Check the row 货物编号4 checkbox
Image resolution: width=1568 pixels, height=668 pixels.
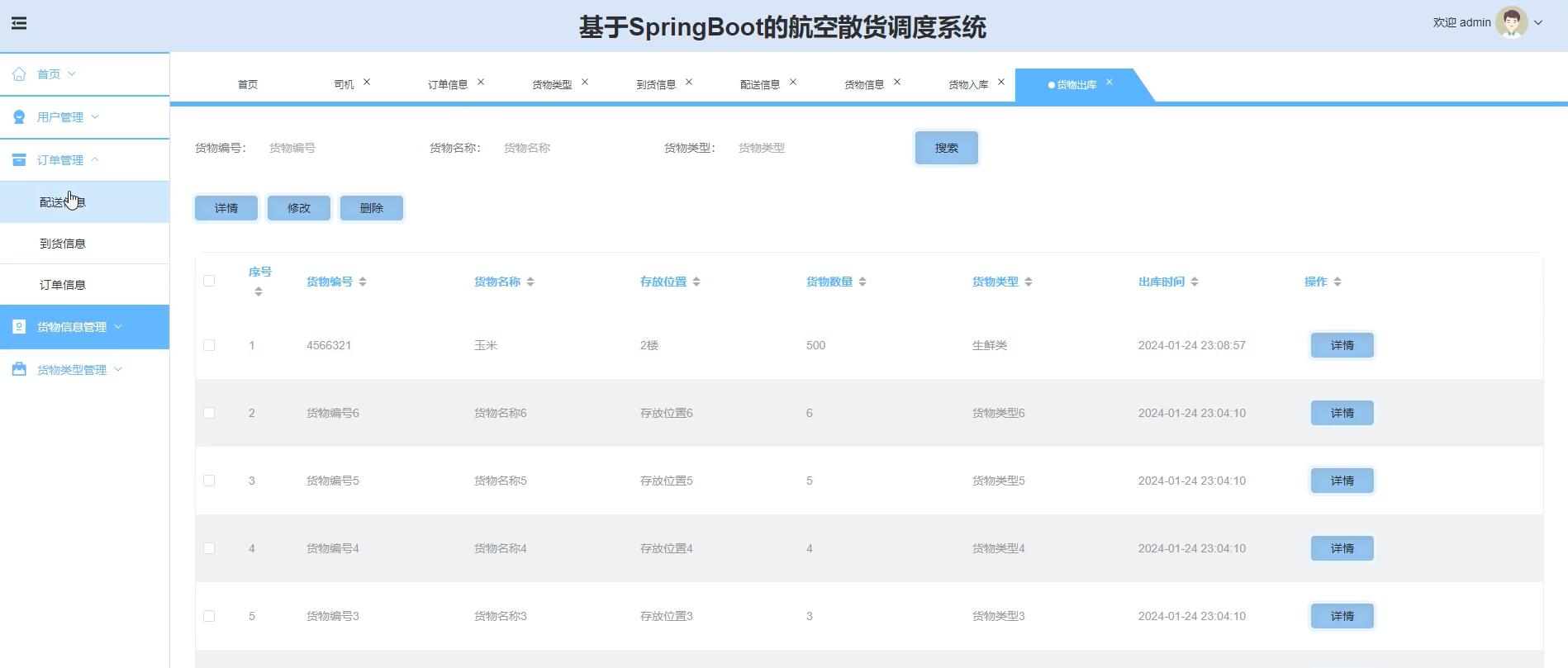click(x=209, y=548)
